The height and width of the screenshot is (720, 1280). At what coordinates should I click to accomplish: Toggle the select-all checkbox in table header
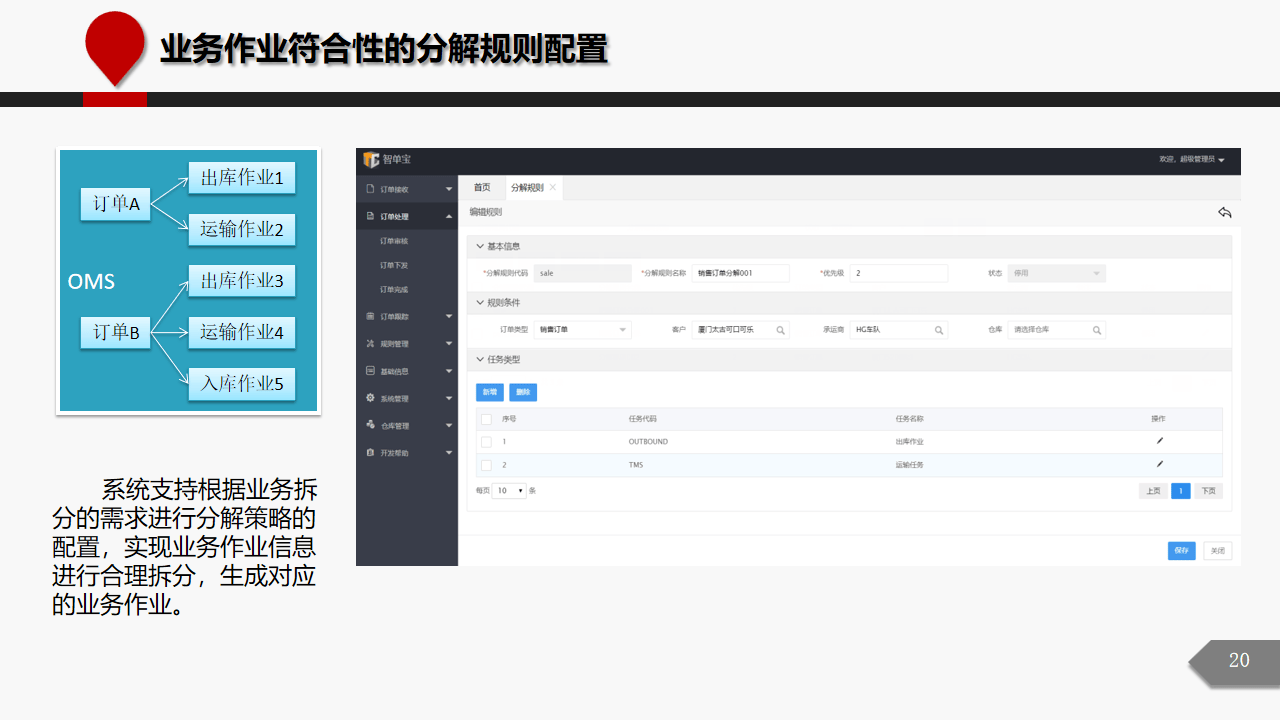pyautogui.click(x=486, y=419)
